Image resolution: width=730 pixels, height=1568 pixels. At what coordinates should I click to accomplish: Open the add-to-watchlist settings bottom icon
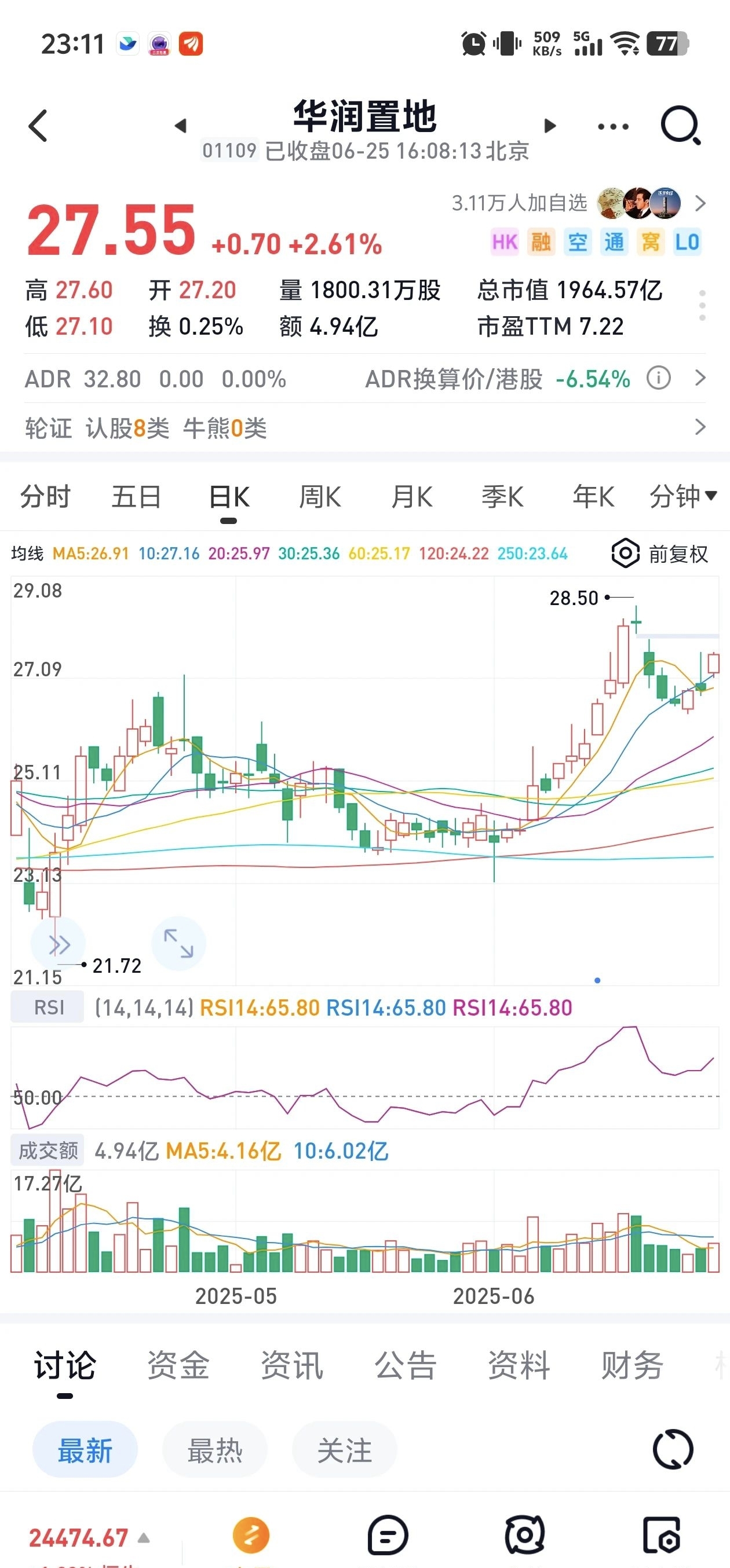[x=662, y=1534]
